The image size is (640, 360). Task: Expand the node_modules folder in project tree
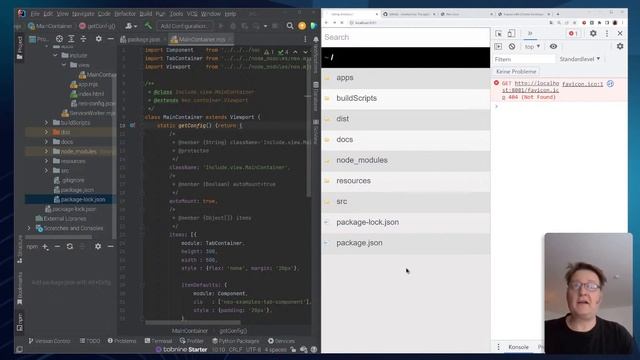(x=46, y=151)
